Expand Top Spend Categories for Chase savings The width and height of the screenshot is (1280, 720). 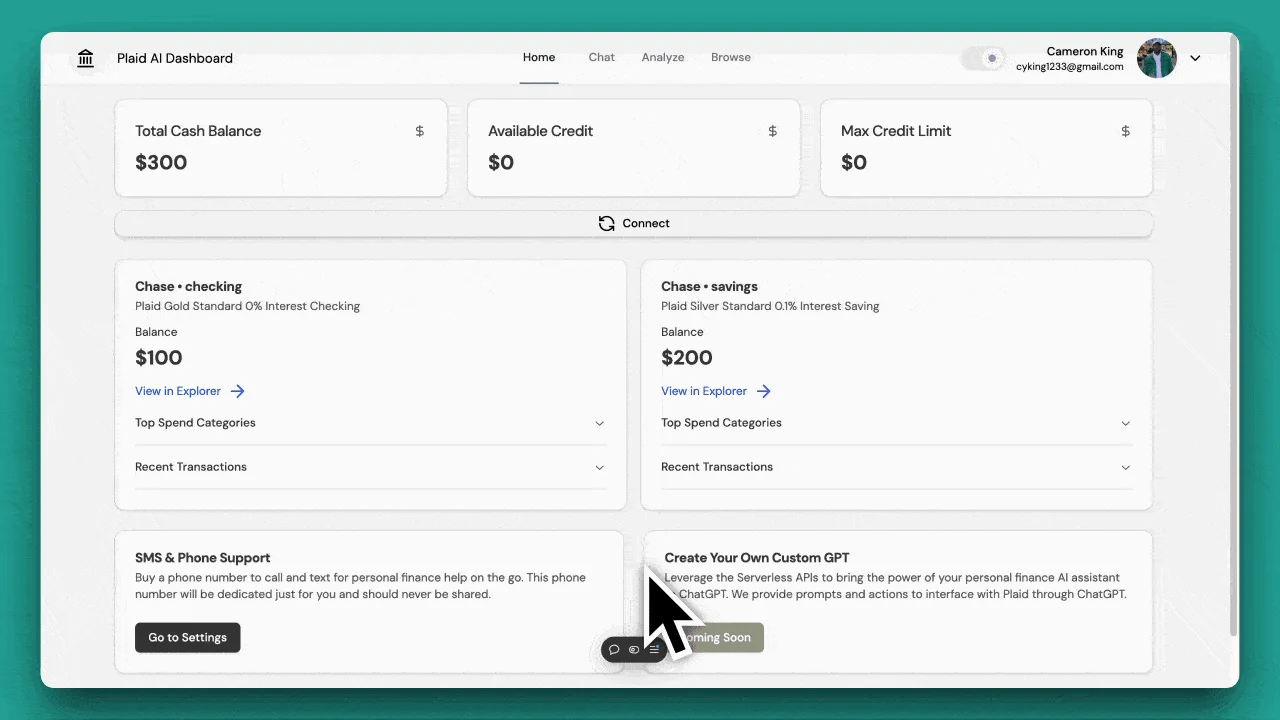click(x=896, y=423)
